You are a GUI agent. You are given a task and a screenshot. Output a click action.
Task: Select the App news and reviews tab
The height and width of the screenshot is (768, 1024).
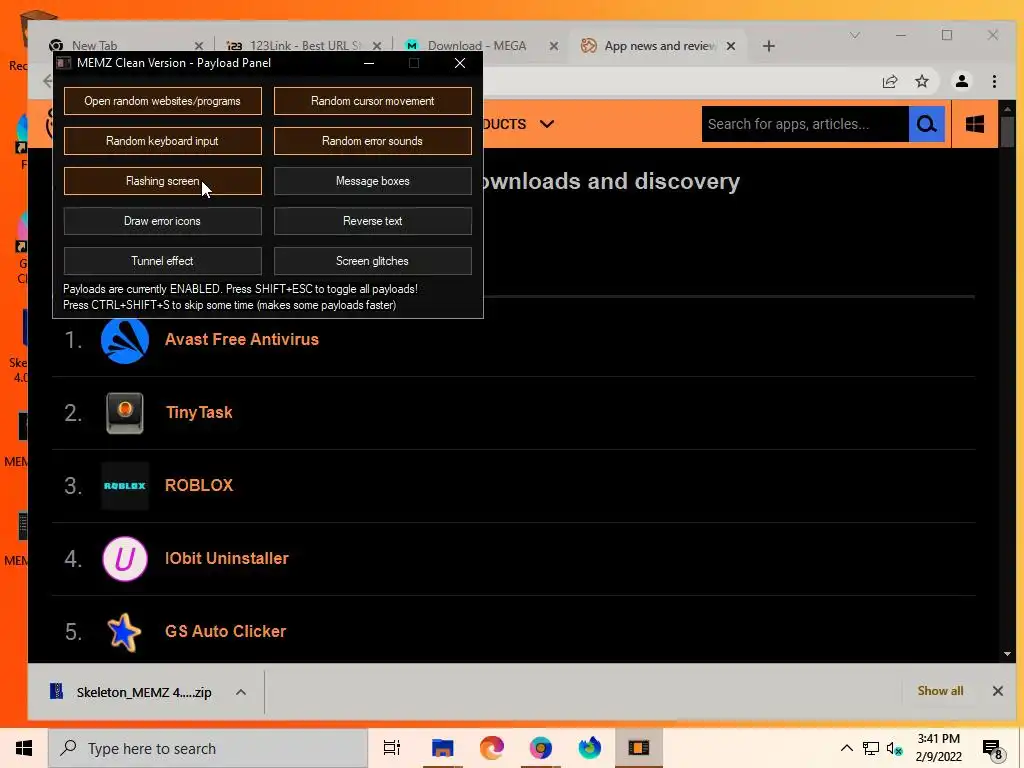click(x=660, y=46)
